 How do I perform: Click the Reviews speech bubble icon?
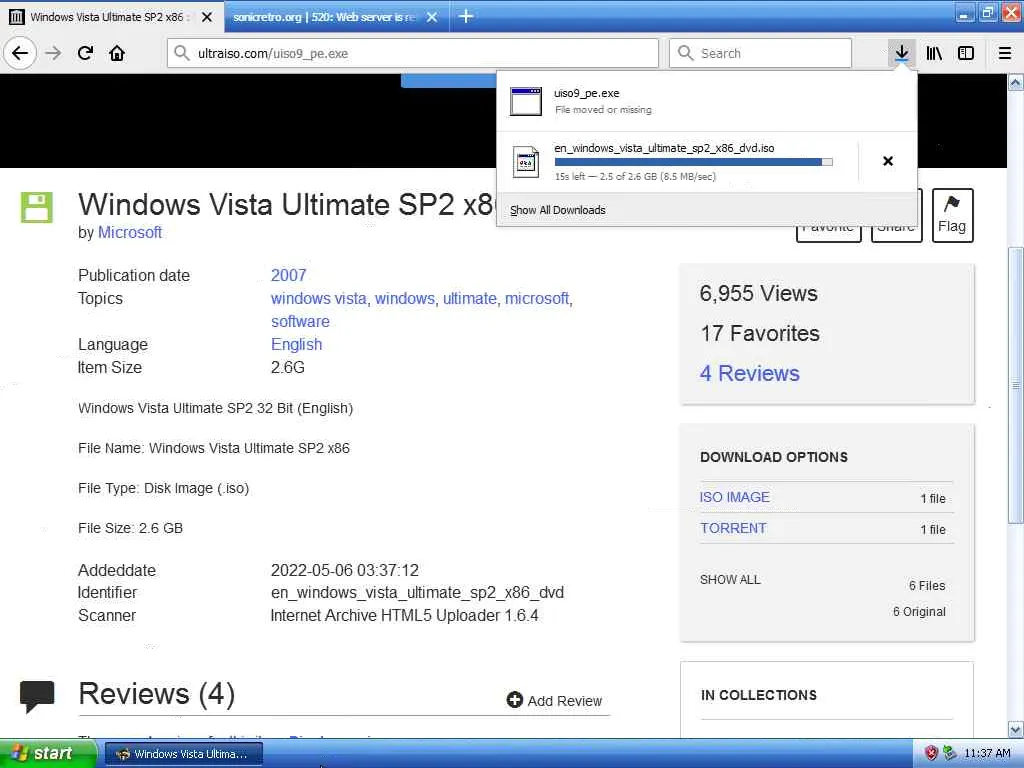coord(37,696)
